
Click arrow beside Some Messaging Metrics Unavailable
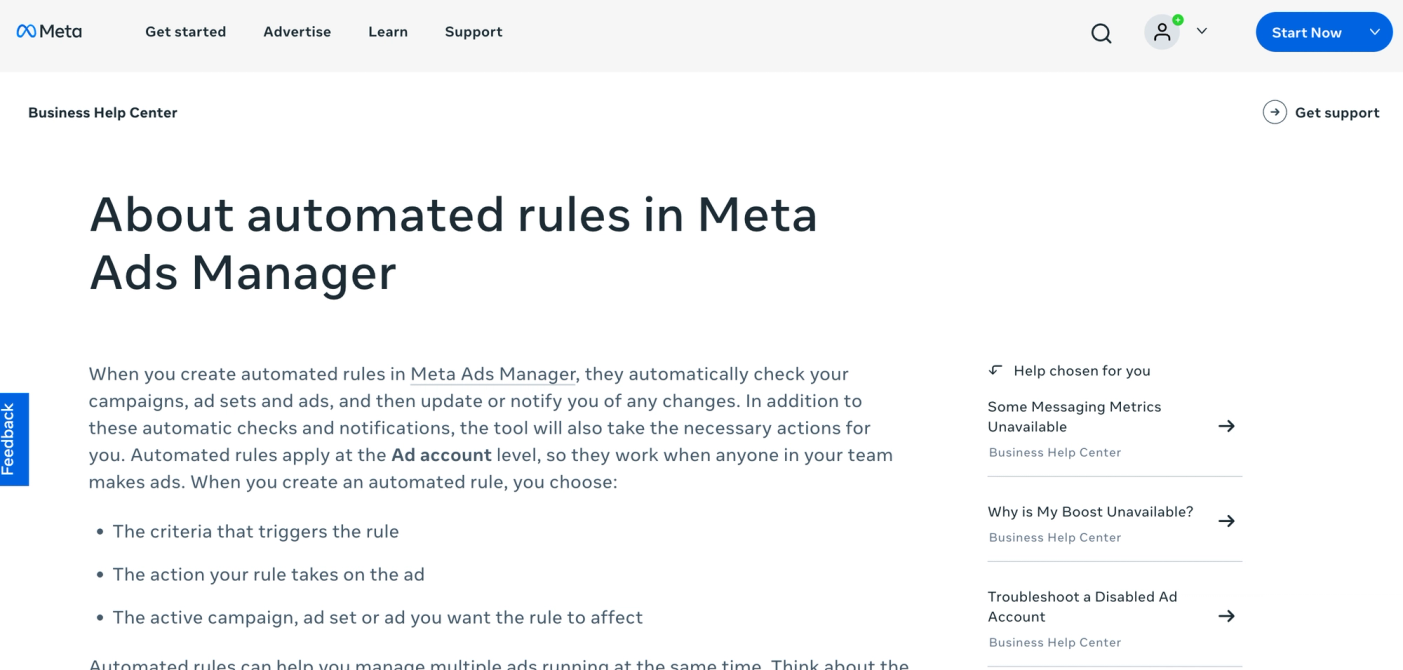1226,426
